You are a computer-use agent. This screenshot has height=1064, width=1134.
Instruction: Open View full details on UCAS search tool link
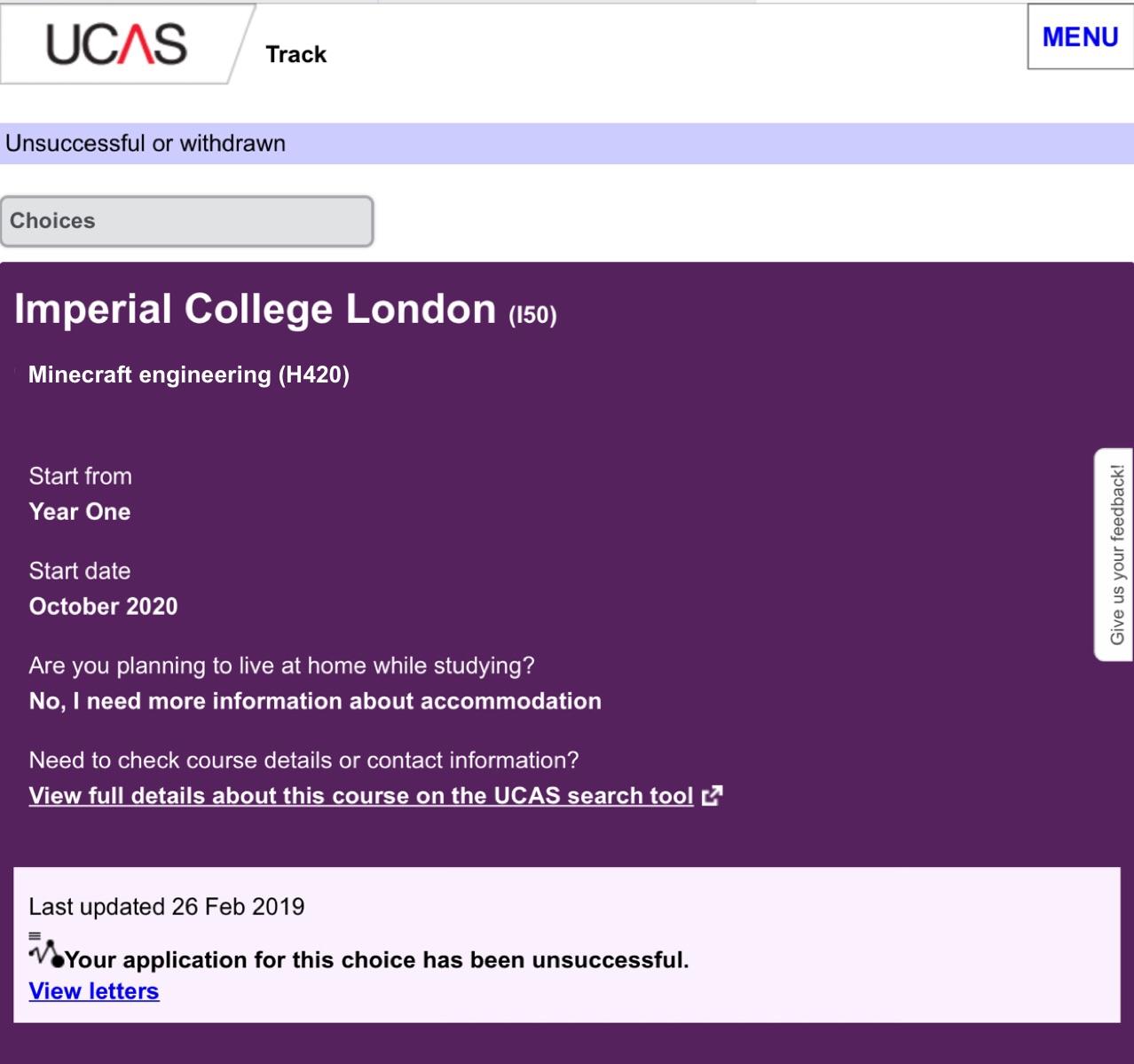click(361, 796)
